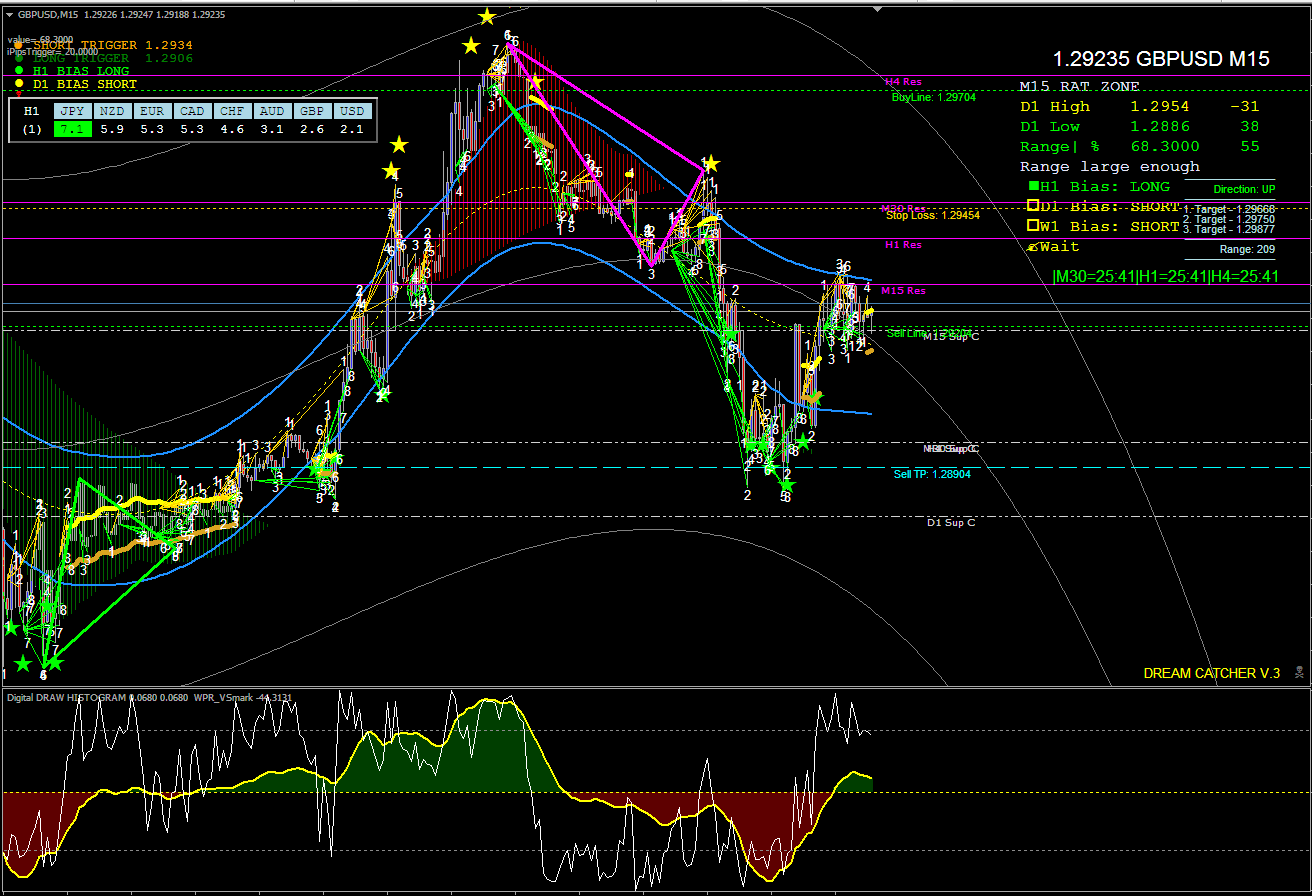Image resolution: width=1312 pixels, height=896 pixels.
Task: Click the DREAM CATCHER V.3 label
Action: coord(1211,673)
